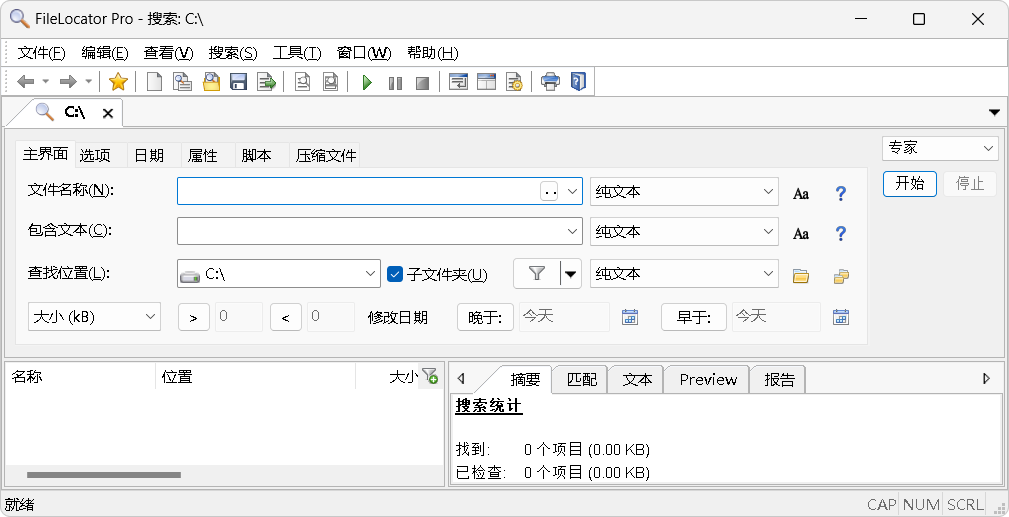The height and width of the screenshot is (517, 1009).
Task: Open the 纯文本 dropdown for 包含文本
Action: (684, 232)
